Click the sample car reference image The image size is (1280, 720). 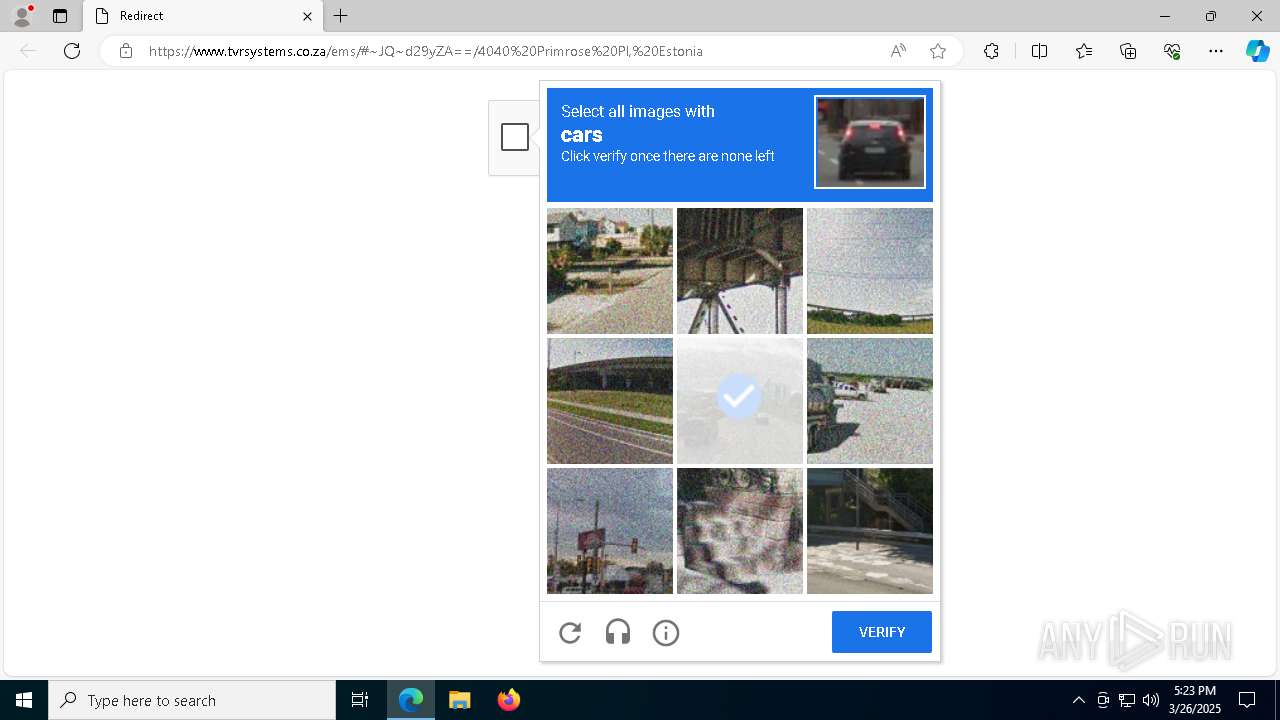(870, 142)
